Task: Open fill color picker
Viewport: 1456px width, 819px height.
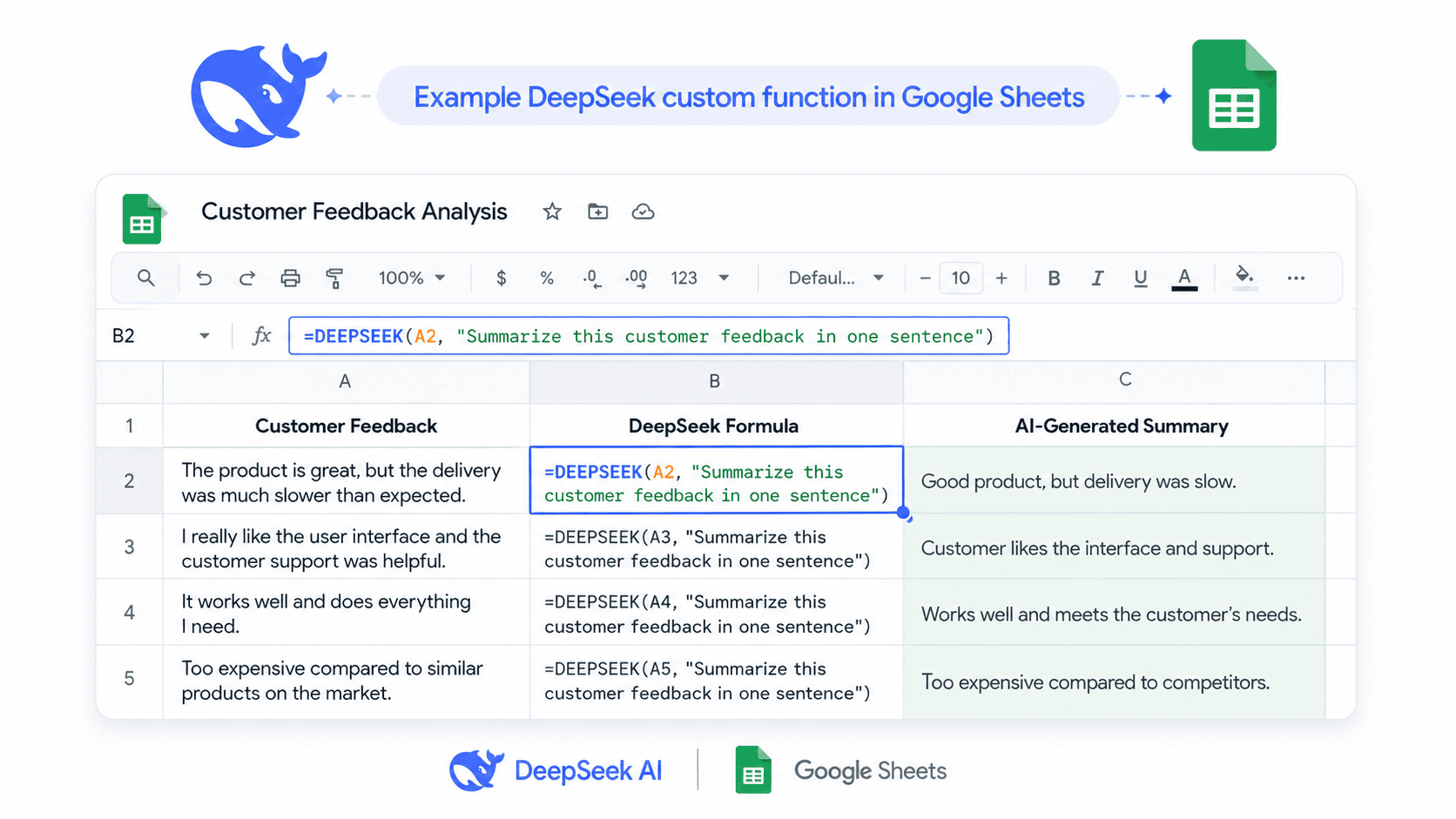Action: point(1245,278)
